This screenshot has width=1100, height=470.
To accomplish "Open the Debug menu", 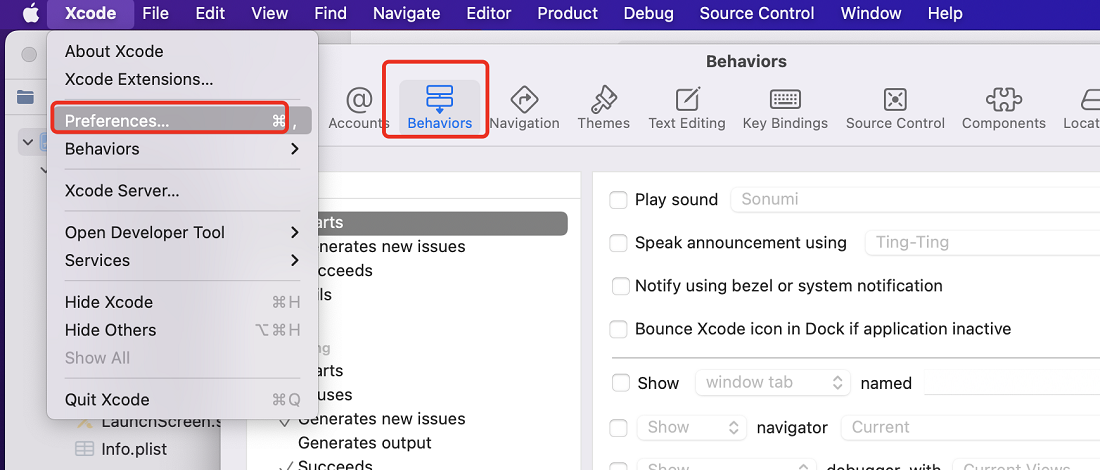I will 648,13.
